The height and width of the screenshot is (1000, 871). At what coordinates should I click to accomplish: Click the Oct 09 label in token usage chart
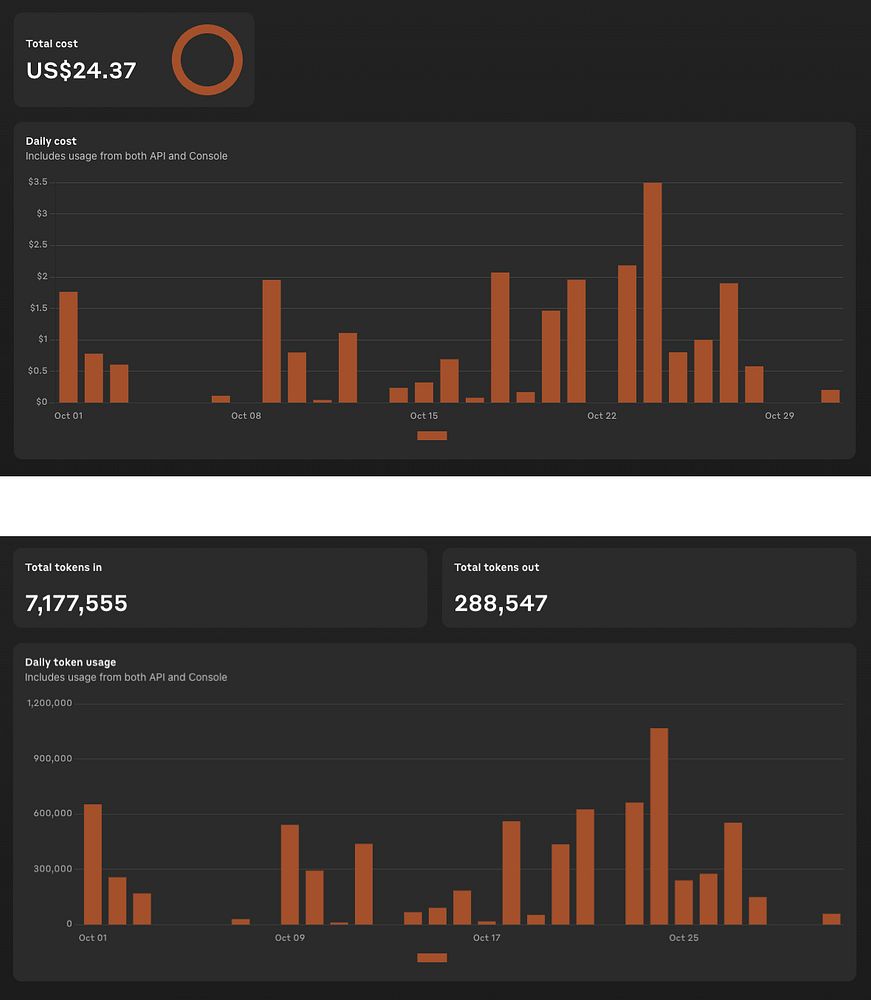[289, 938]
